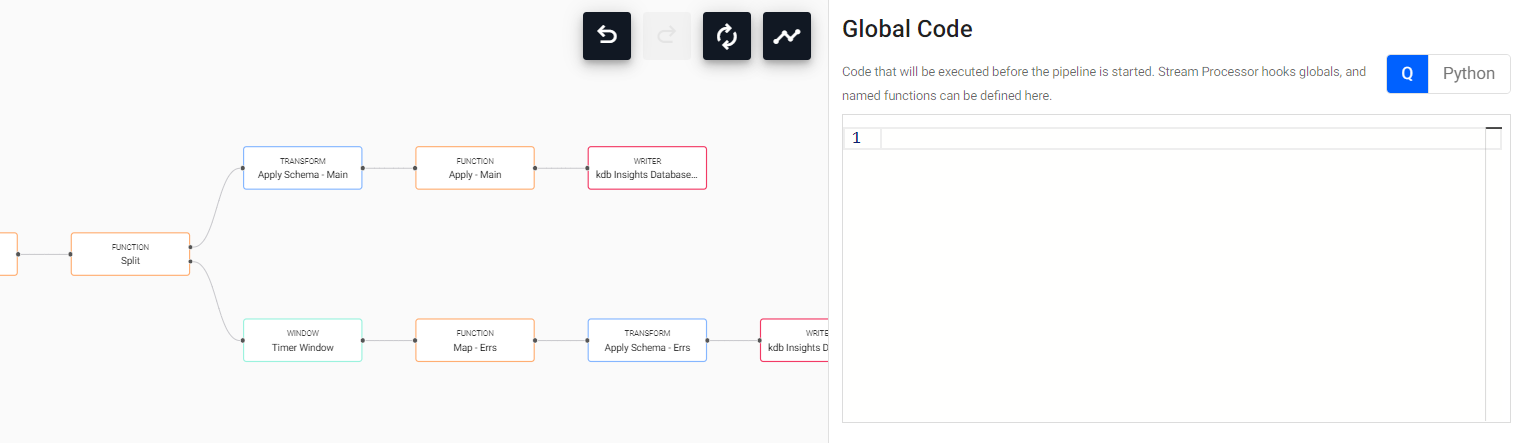This screenshot has height=443, width=1533.
Task: Select the Apply Schema - Errs node
Action: point(647,340)
